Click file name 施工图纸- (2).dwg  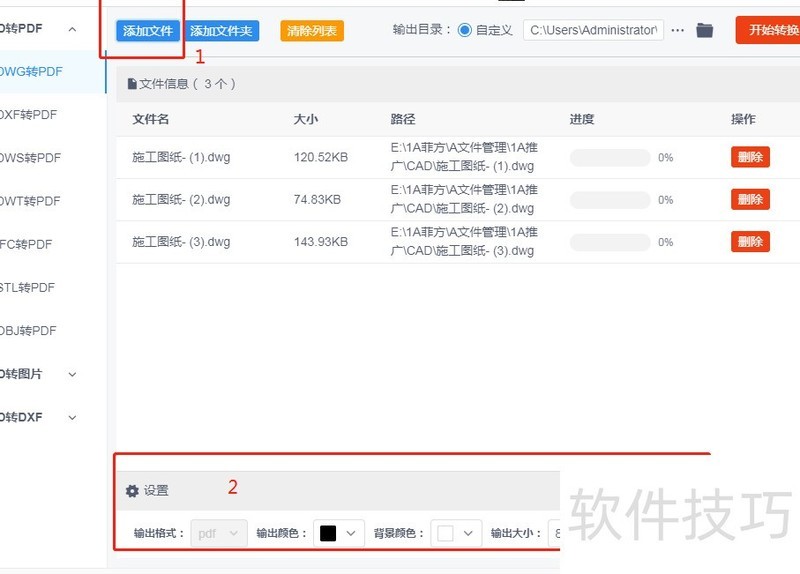coord(181,199)
